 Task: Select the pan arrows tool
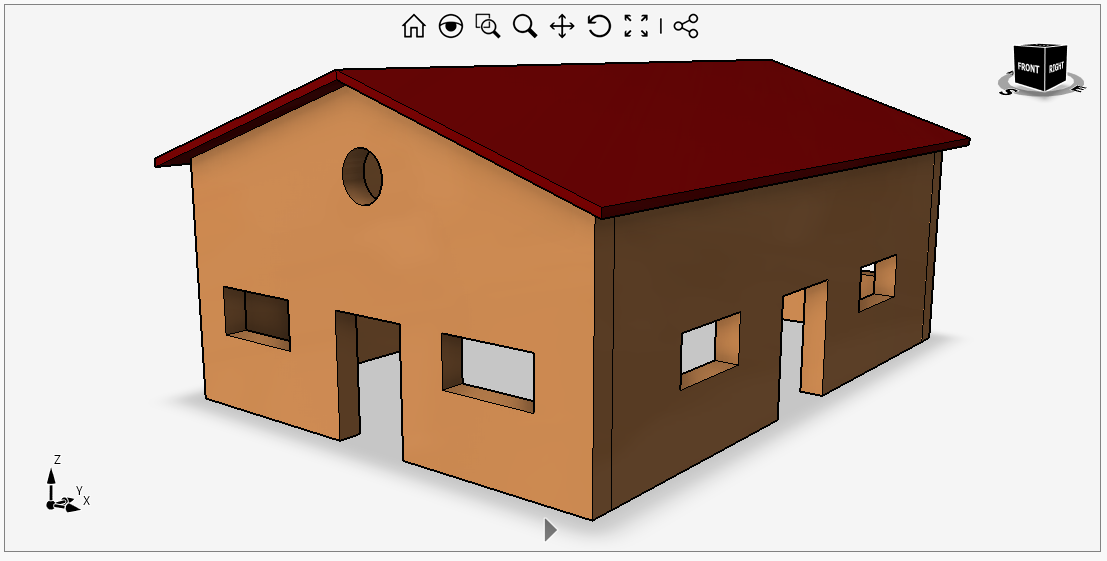[562, 27]
